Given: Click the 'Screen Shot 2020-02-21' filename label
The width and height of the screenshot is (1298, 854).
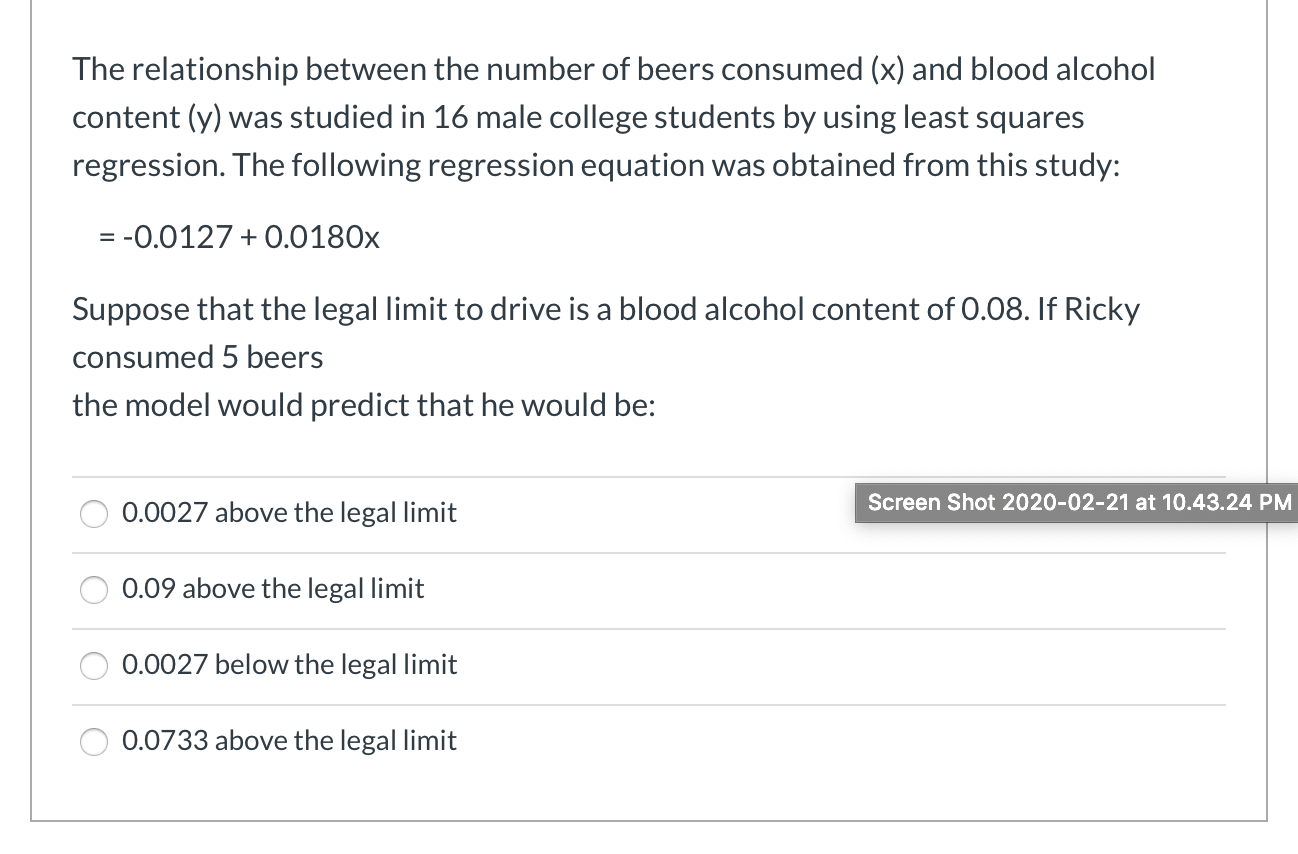Looking at the screenshot, I should point(1075,503).
